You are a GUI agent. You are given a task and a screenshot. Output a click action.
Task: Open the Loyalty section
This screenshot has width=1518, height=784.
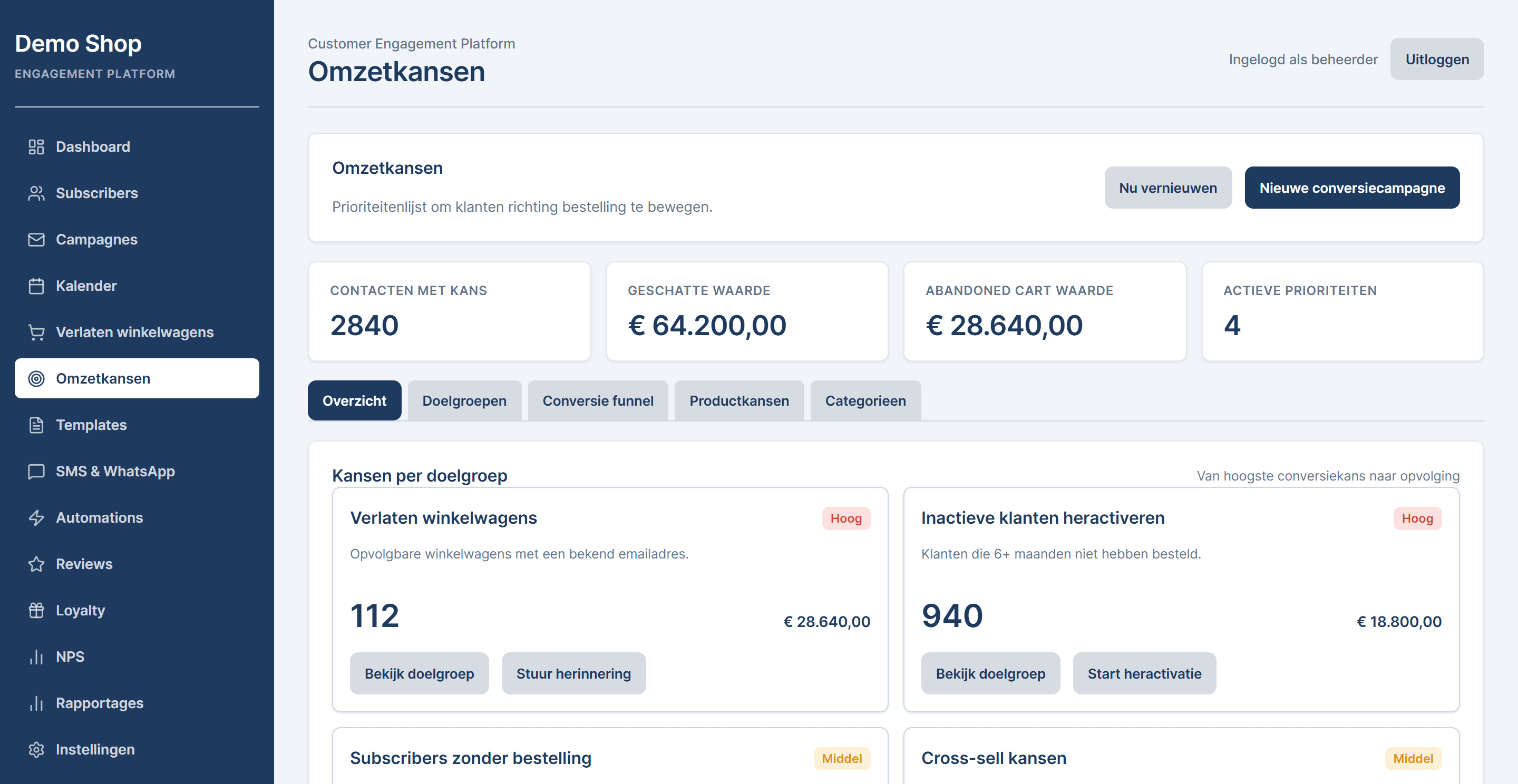(137, 610)
